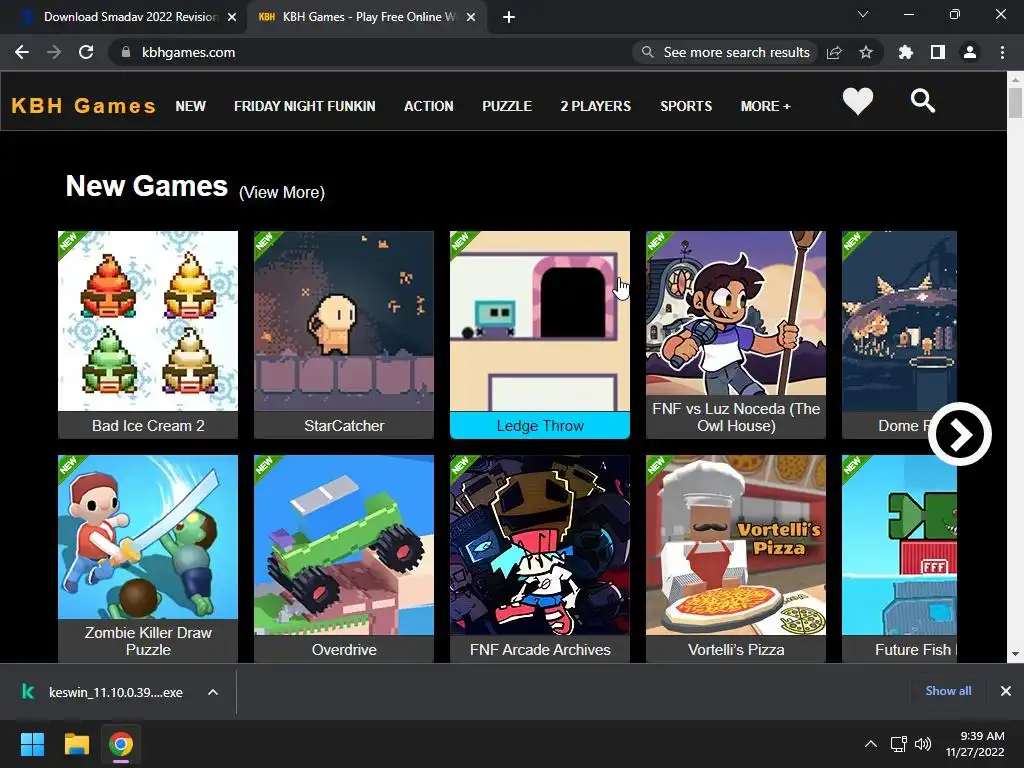Open volume control in system tray
This screenshot has height=768, width=1024.
click(x=923, y=744)
